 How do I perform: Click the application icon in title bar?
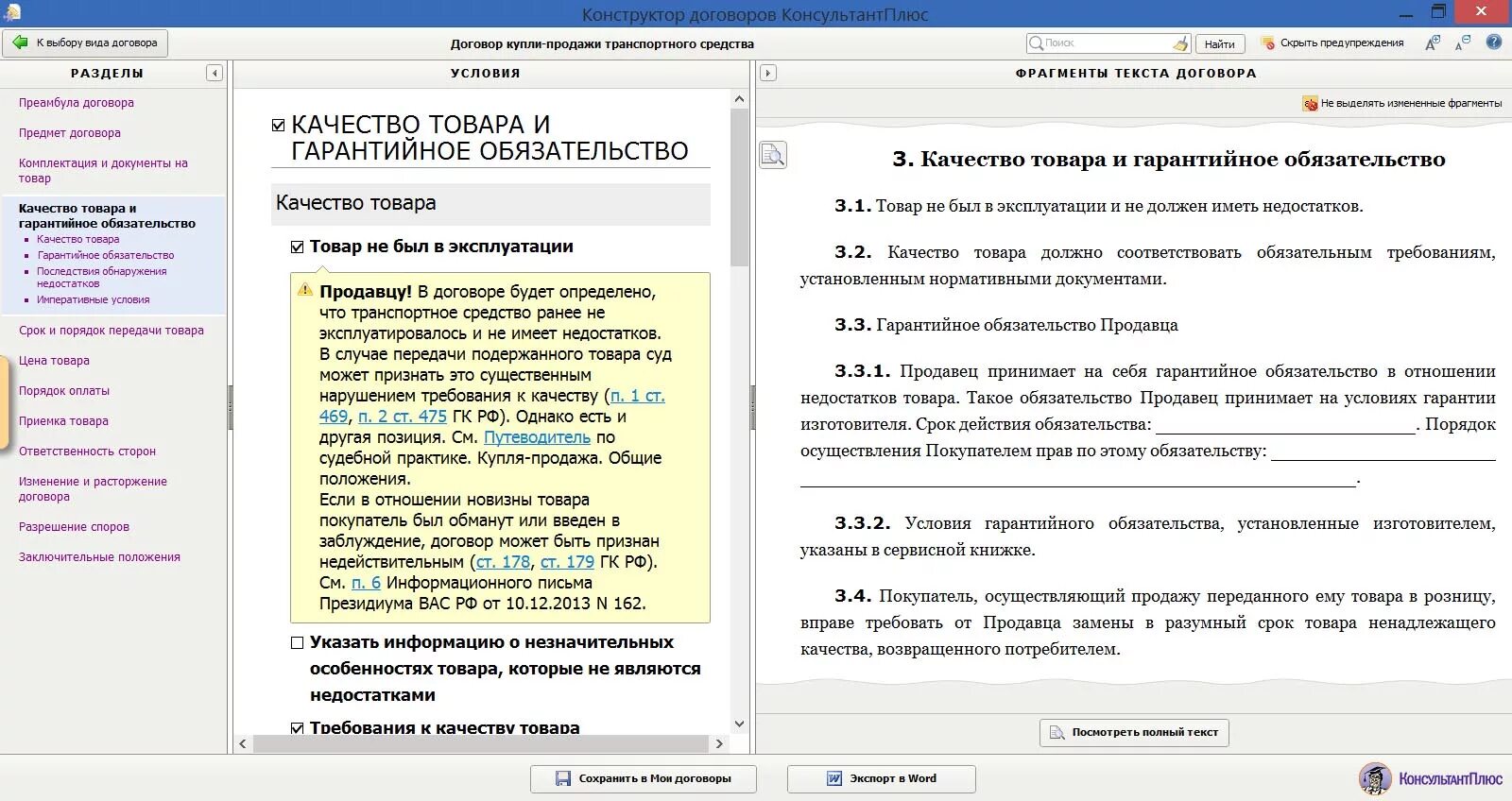pos(12,12)
